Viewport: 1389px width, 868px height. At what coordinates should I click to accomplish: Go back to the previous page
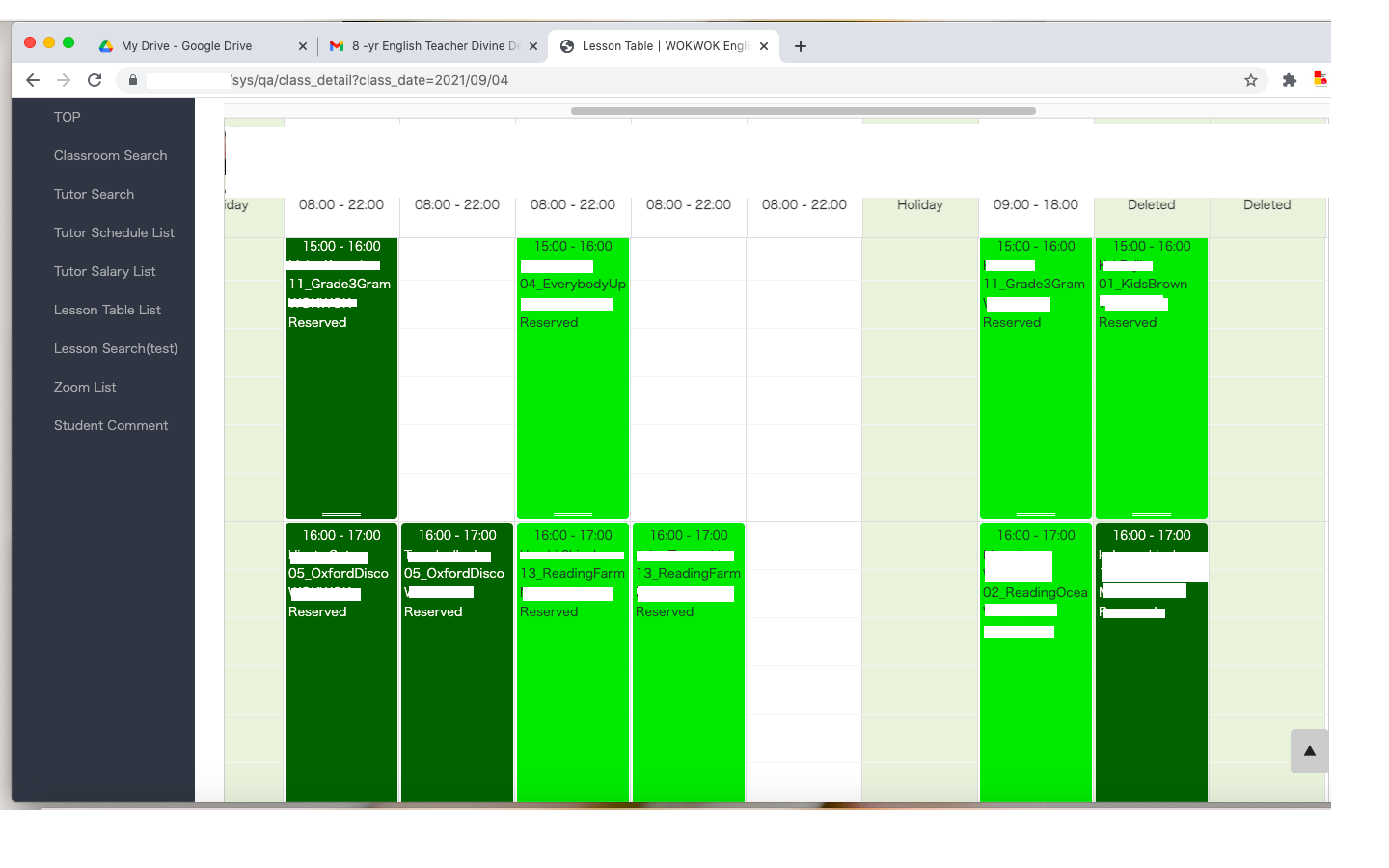(33, 80)
